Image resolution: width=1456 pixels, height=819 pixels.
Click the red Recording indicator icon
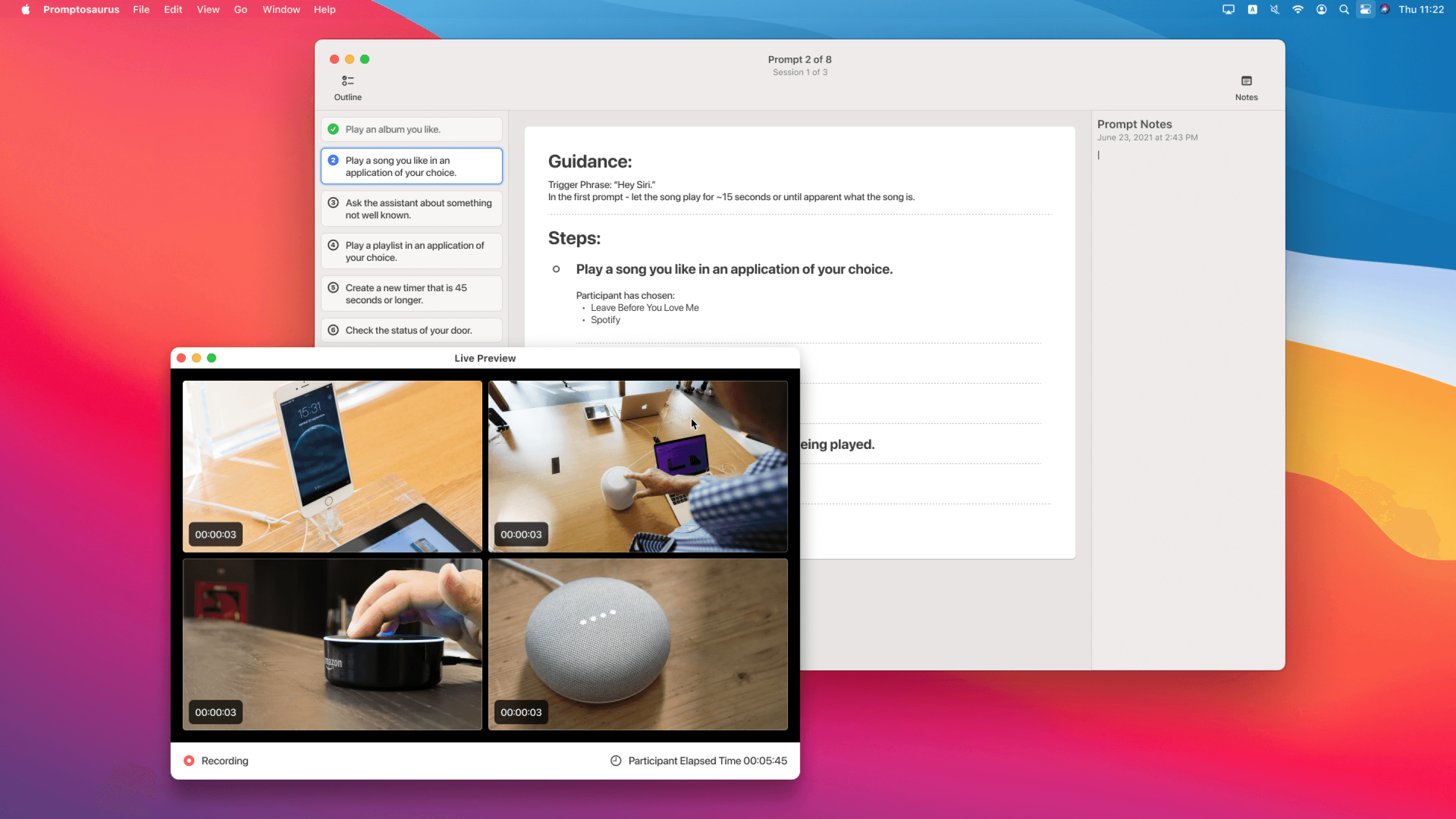189,761
